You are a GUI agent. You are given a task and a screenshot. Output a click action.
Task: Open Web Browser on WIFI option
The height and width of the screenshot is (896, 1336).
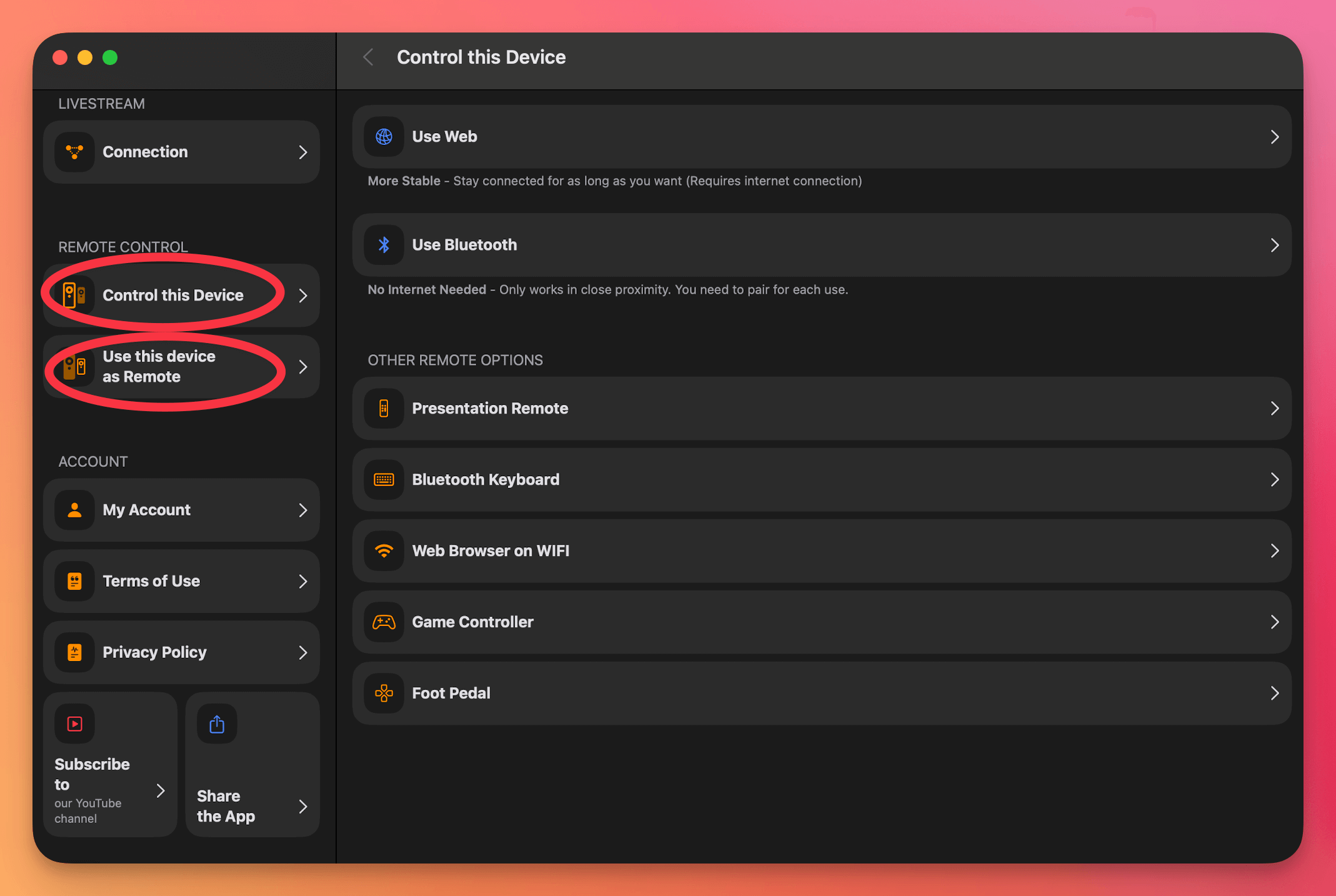822,551
